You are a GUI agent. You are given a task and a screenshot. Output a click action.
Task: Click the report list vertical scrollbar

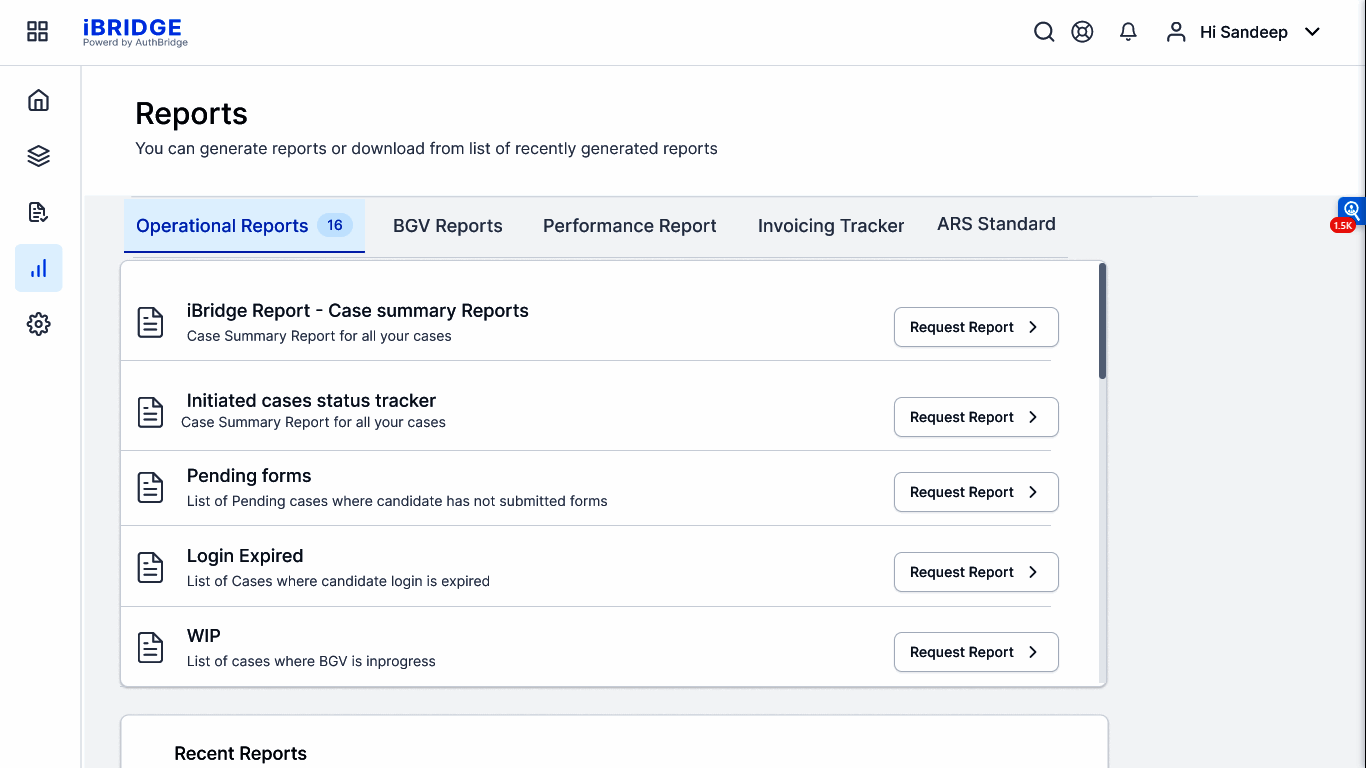[1102, 321]
